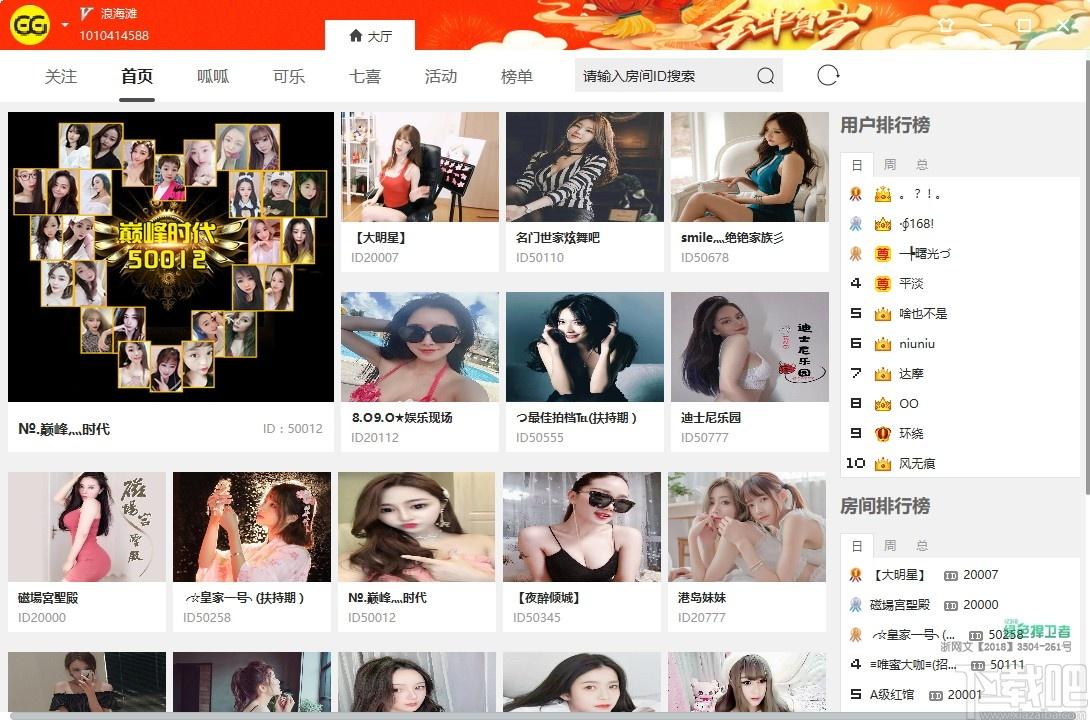Refresh the page using the circular arrow icon
The image size is (1090, 720).
828,75
